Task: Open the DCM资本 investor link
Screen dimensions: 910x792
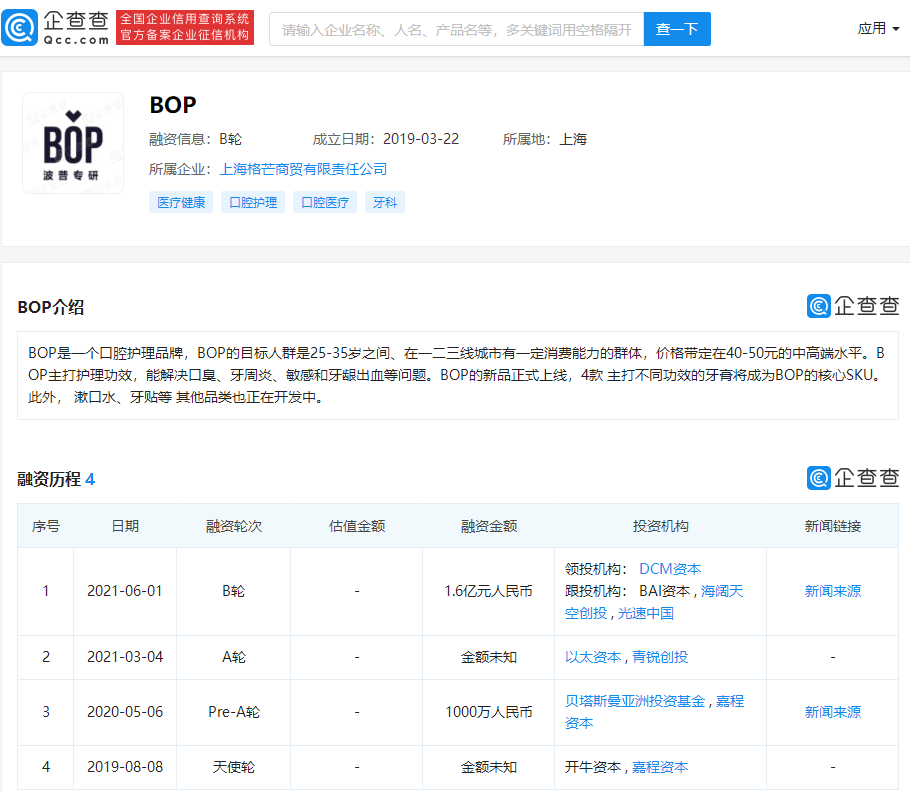Action: pyautogui.click(x=670, y=569)
